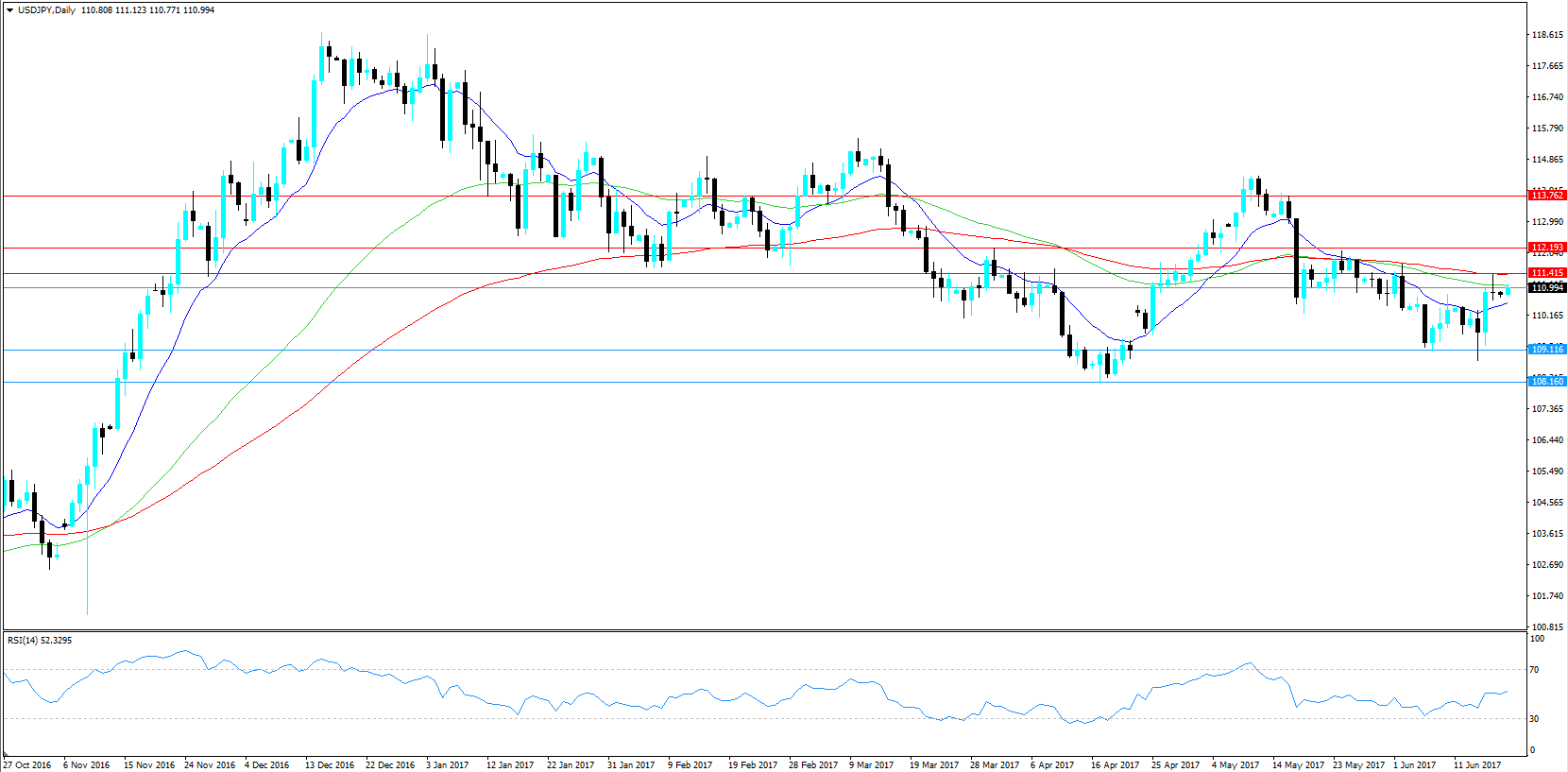Click the 19 Mar 2017 date label

pos(934,765)
